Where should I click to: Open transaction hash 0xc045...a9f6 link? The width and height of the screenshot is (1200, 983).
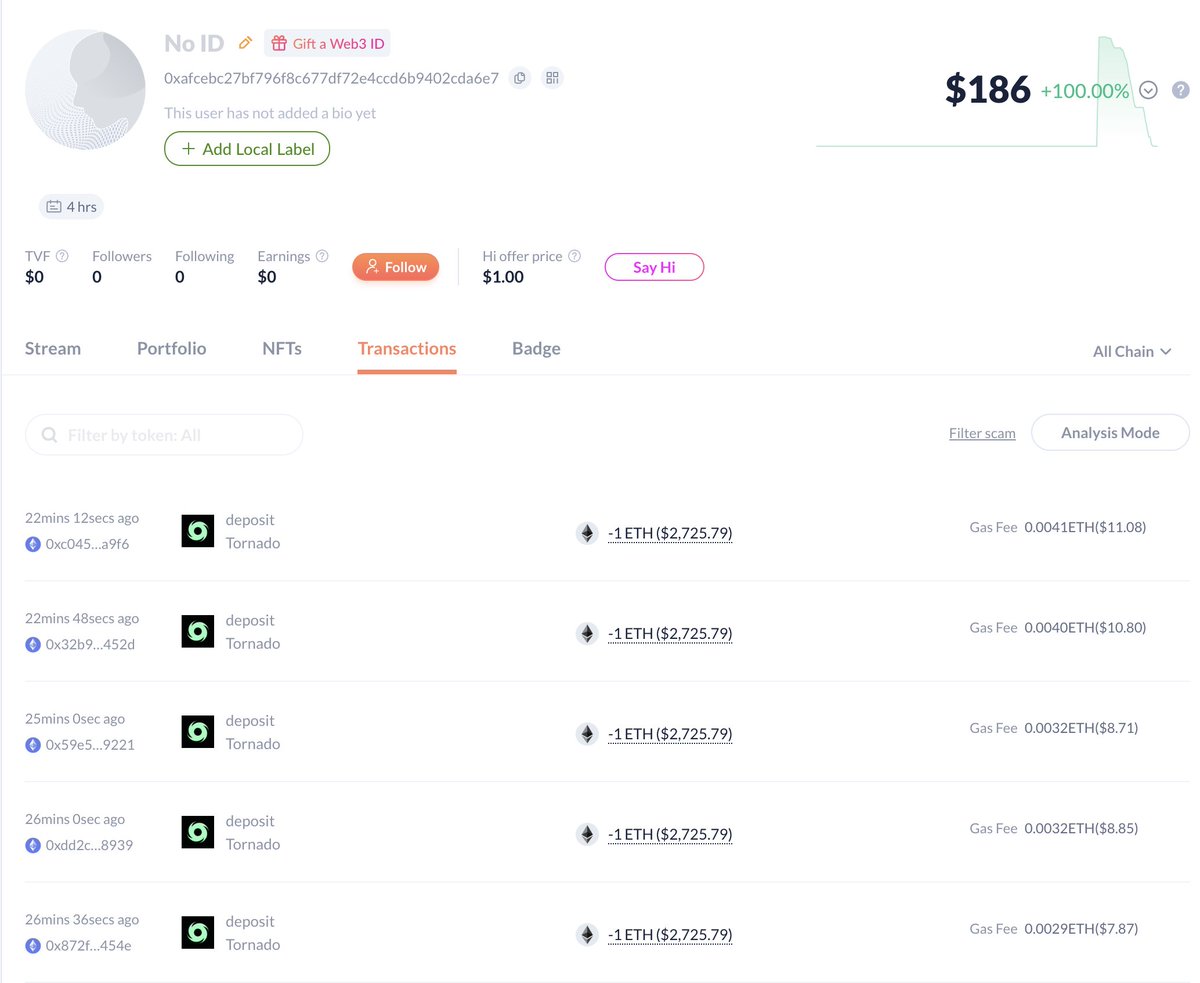pyautogui.click(x=87, y=544)
